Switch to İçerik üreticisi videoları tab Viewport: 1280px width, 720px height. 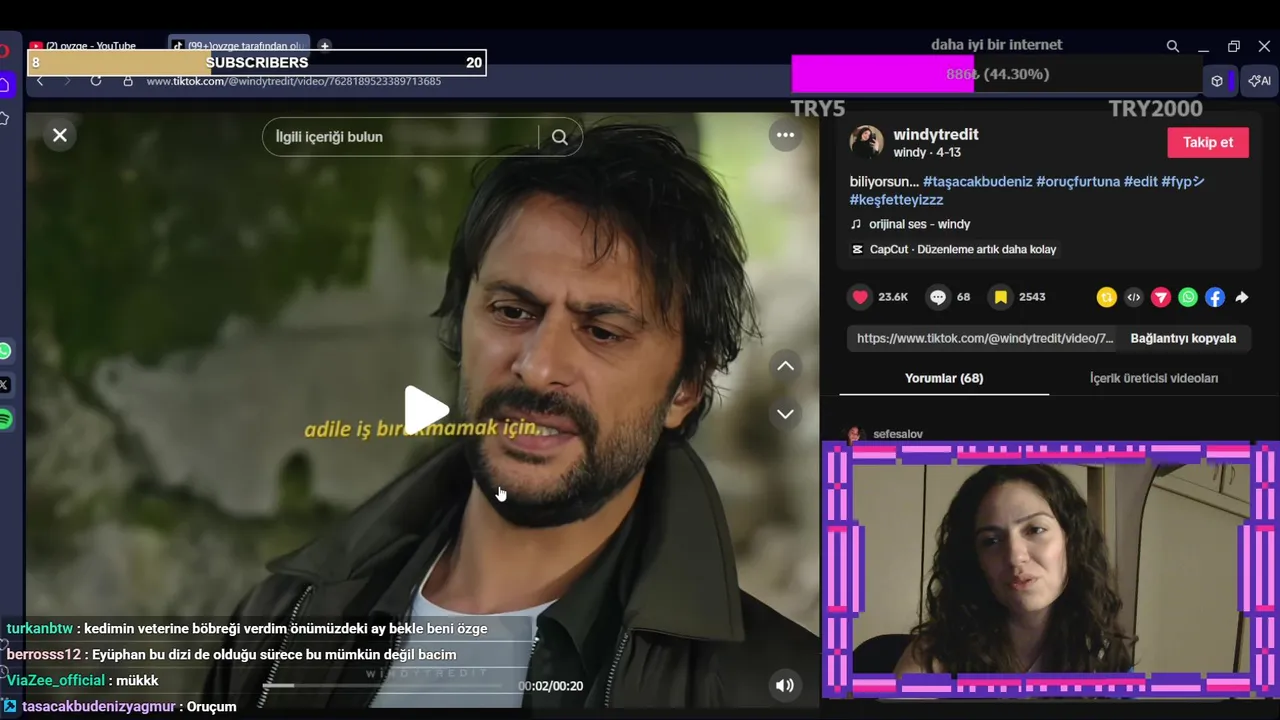point(1154,378)
